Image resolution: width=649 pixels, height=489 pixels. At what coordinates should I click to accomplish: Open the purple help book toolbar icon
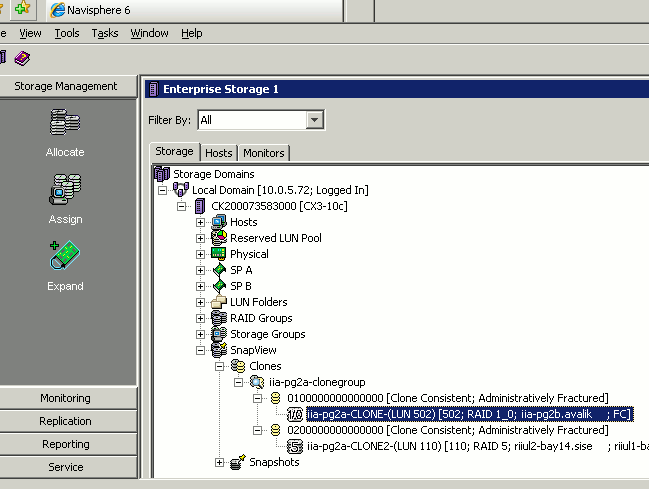click(x=22, y=58)
